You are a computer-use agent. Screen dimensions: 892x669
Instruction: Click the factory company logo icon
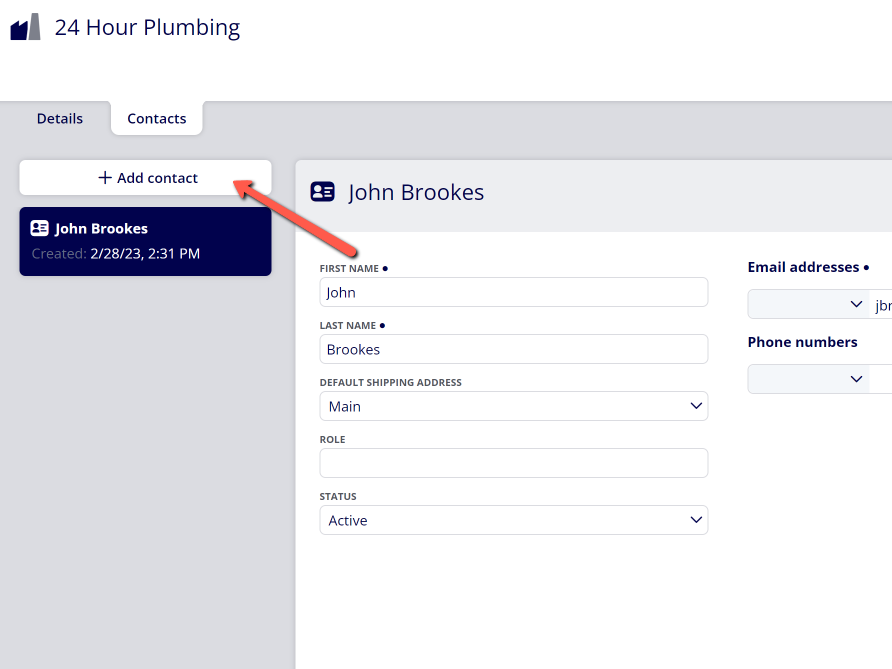pyautogui.click(x=26, y=27)
